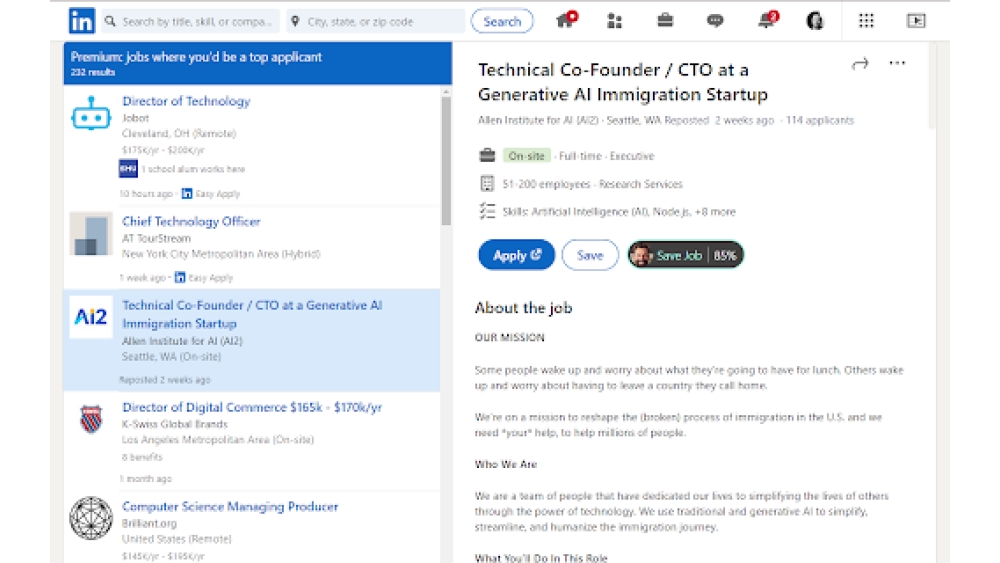Open the Learning video icon

click(x=916, y=21)
